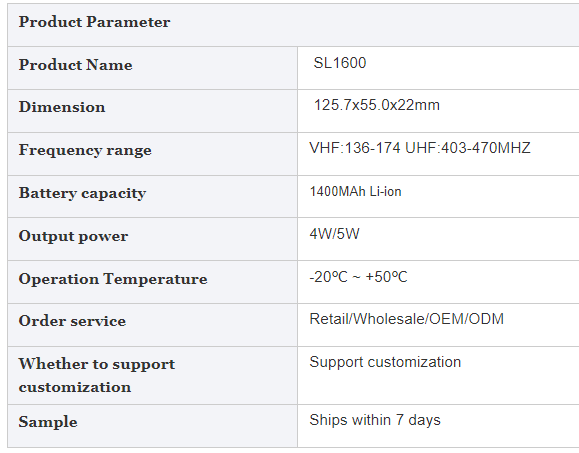Select the Battery capacity label

point(82,193)
